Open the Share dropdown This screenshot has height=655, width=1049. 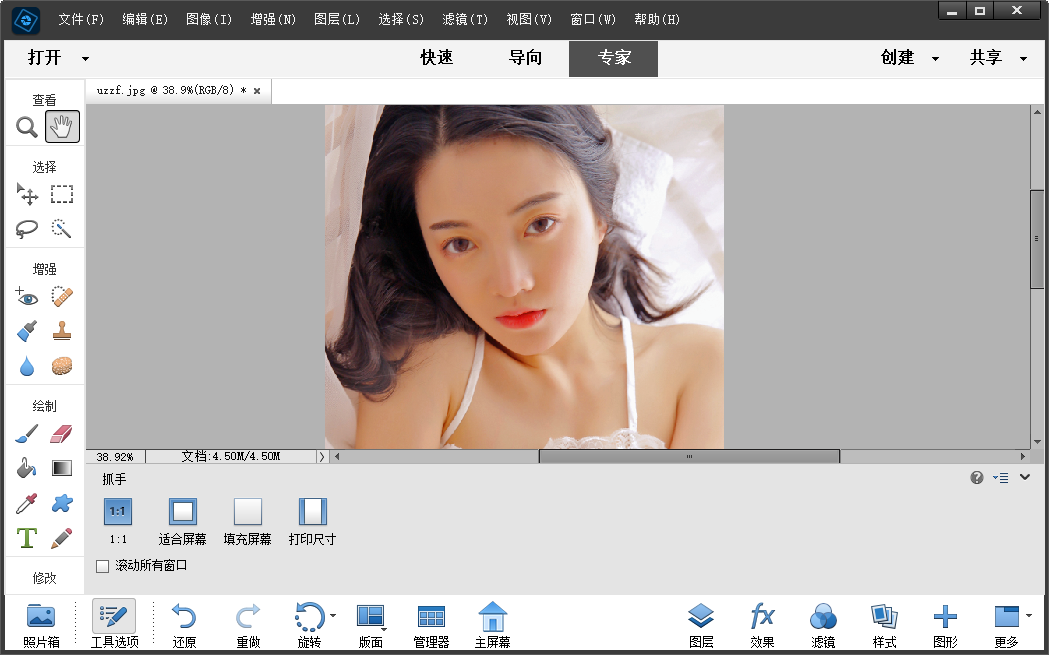pyautogui.click(x=996, y=58)
